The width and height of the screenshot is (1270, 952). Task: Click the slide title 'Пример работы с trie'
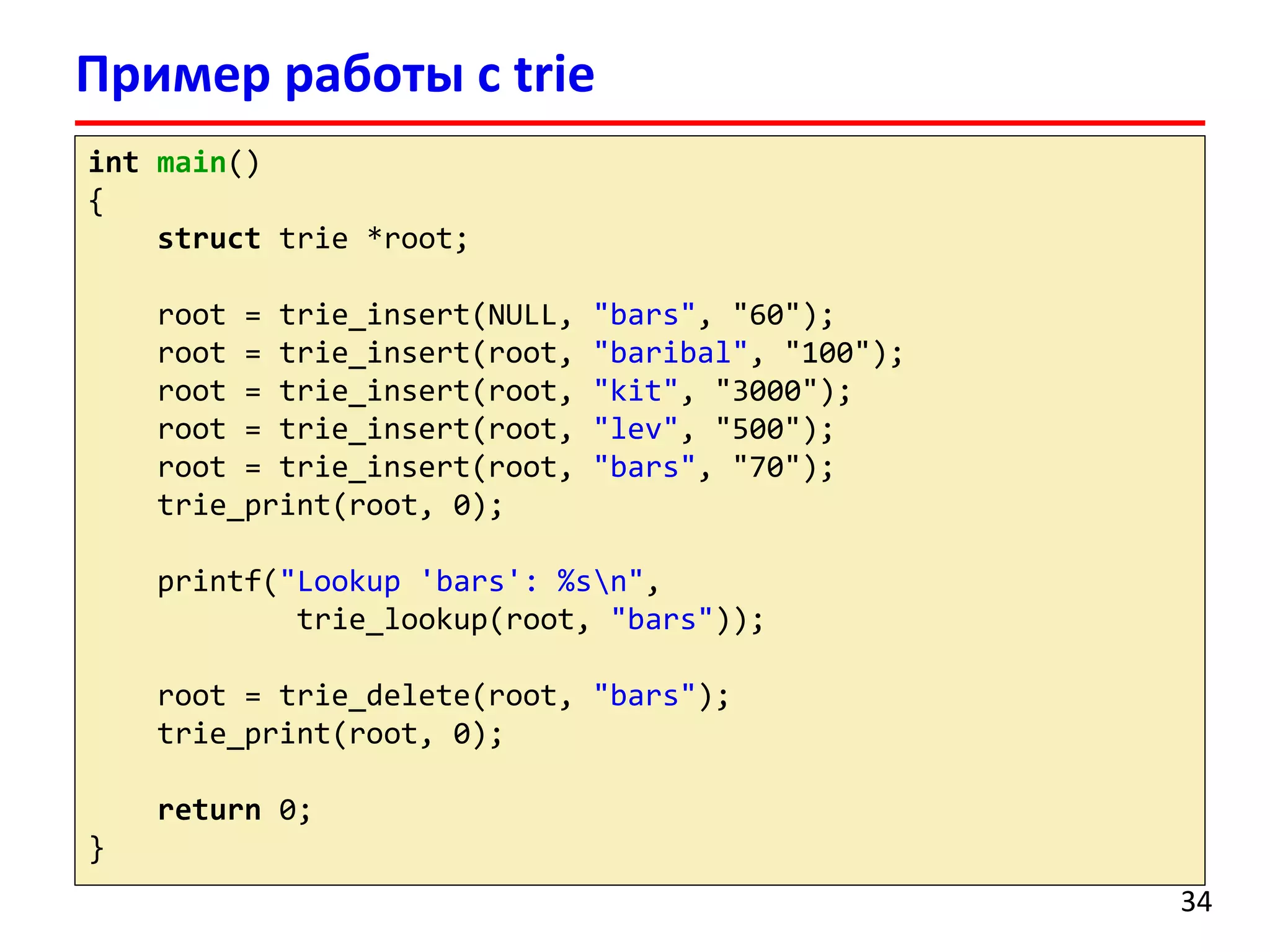335,76
